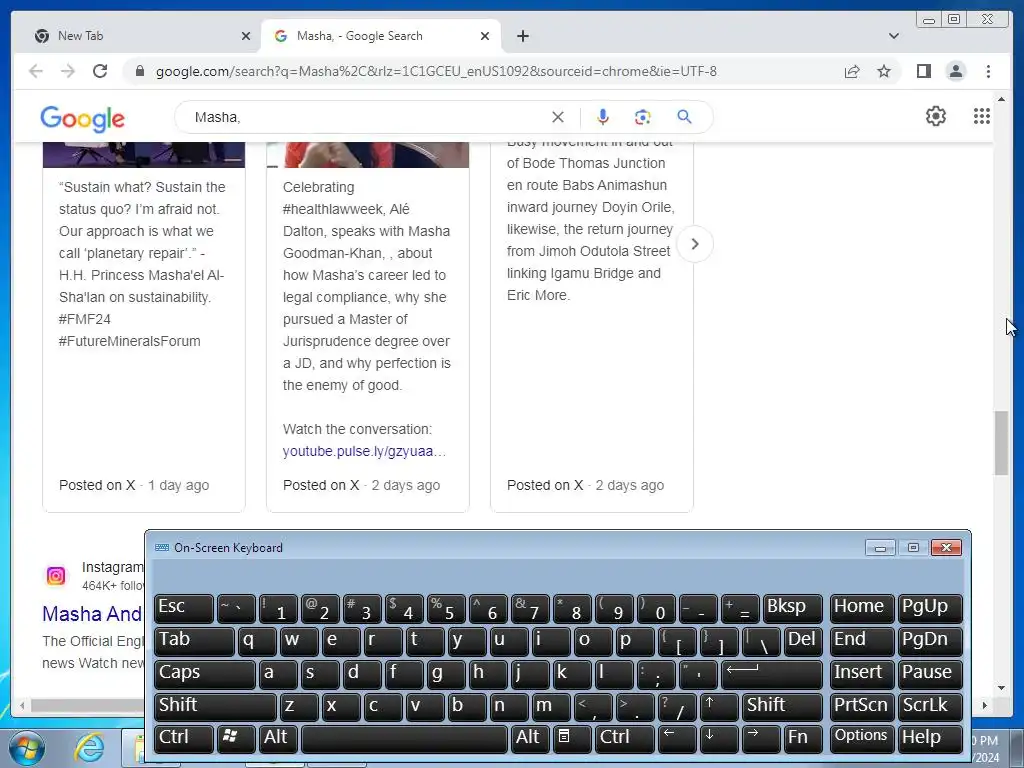Click the Bksp key
1024x768 pixels.
[x=793, y=609]
